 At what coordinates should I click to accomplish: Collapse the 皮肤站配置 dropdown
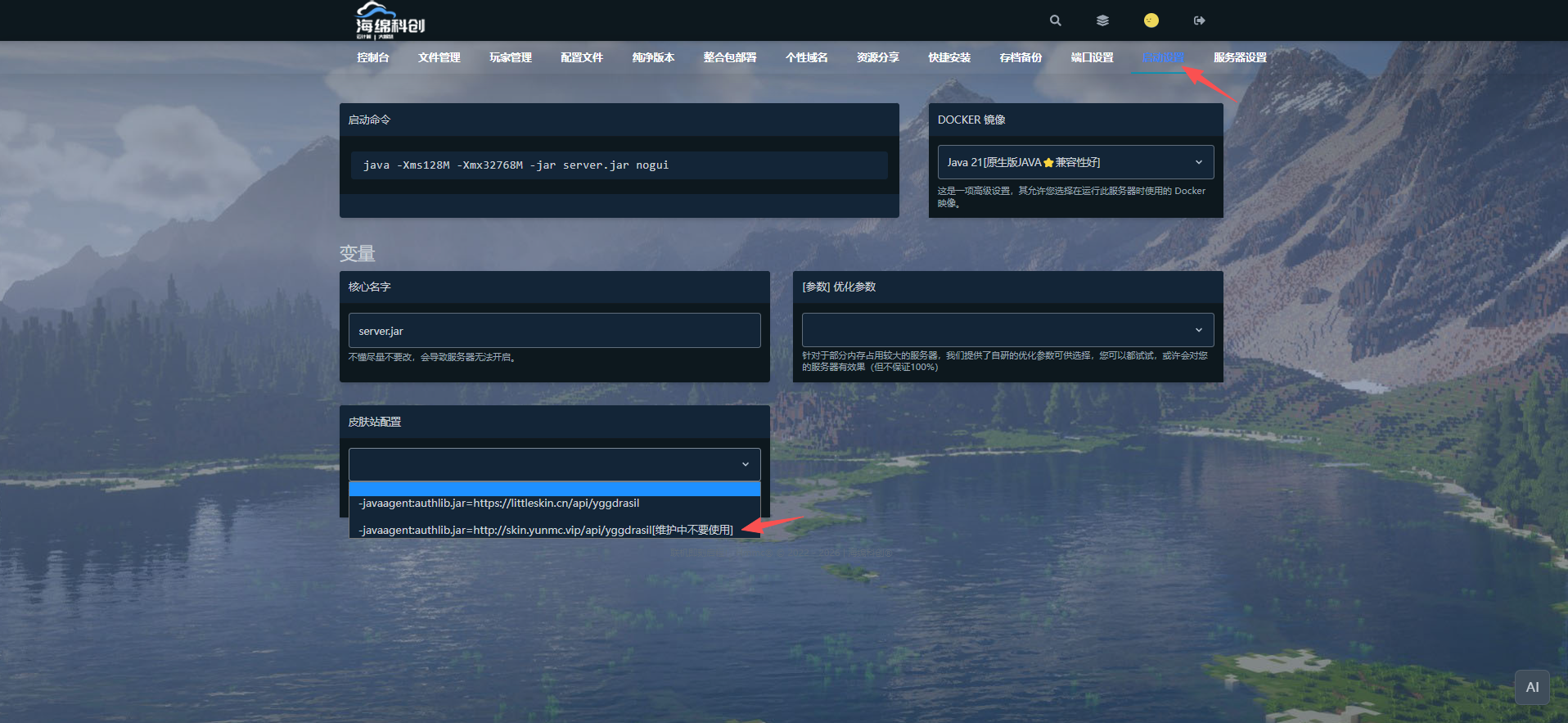(x=554, y=464)
